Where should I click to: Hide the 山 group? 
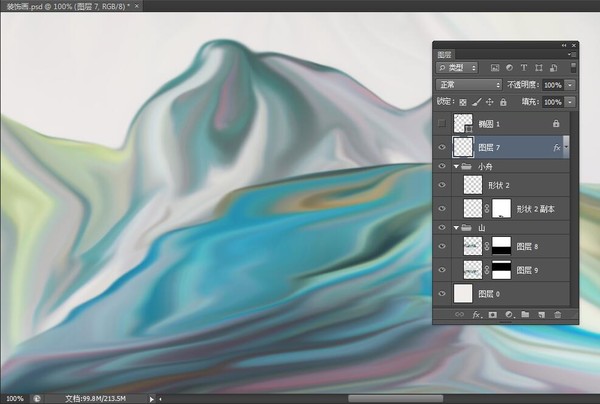click(x=442, y=227)
